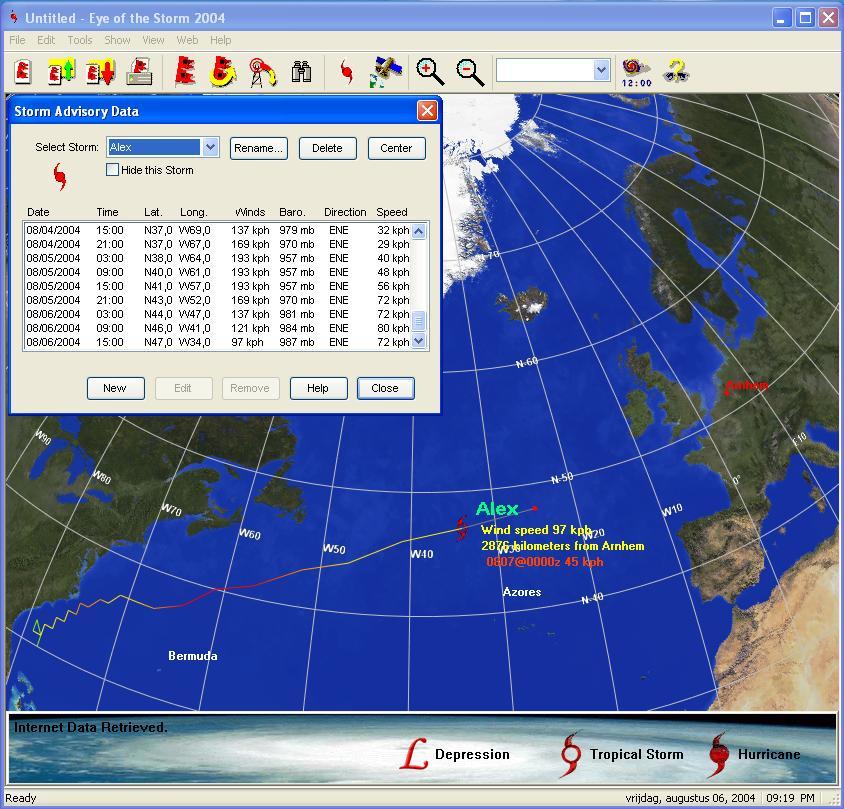Close the Storm Advisory Data dialog with X
This screenshot has height=809, width=844.
pyautogui.click(x=427, y=110)
